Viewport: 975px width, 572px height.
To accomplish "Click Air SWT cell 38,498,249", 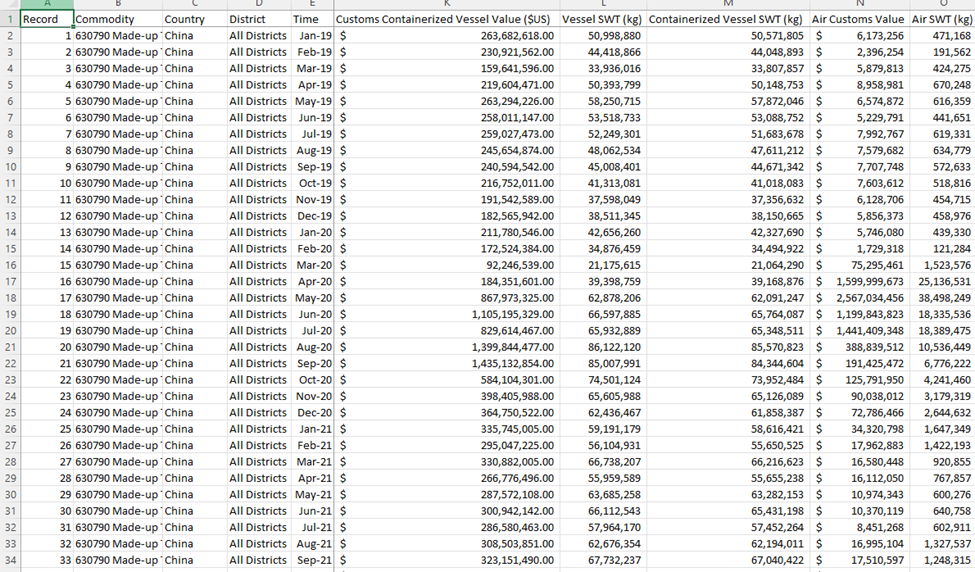I will coord(942,298).
